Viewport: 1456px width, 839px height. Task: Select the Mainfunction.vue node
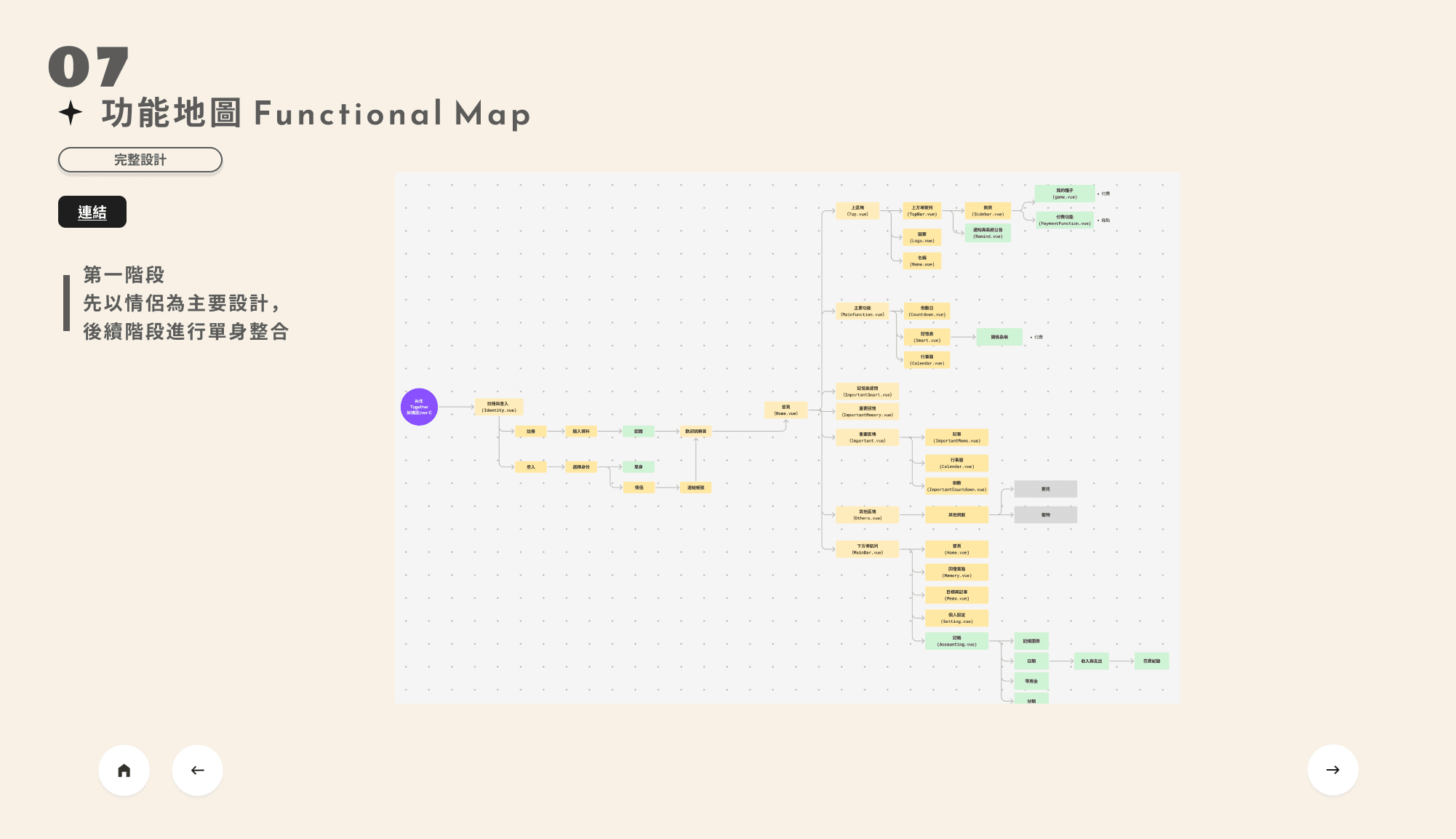coord(863,311)
